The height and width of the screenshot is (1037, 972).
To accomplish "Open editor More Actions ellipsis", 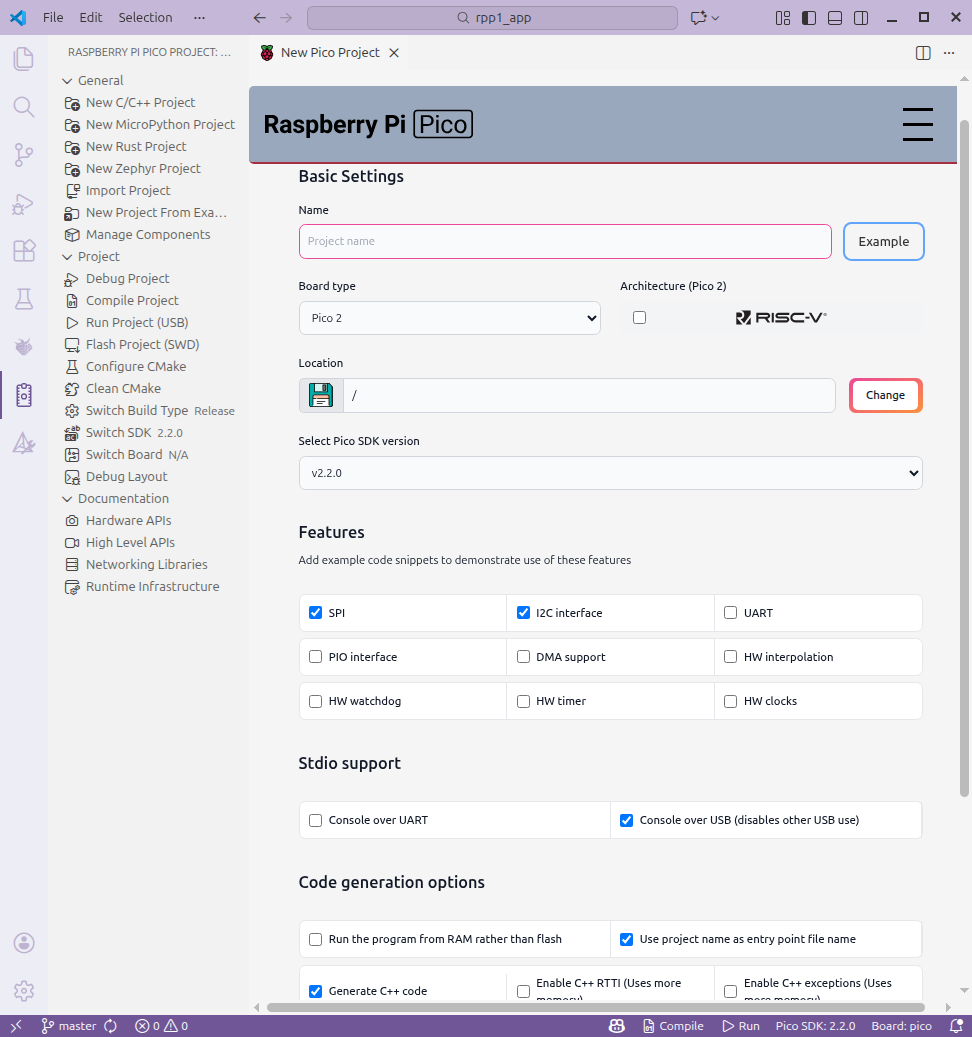I will pyautogui.click(x=949, y=53).
